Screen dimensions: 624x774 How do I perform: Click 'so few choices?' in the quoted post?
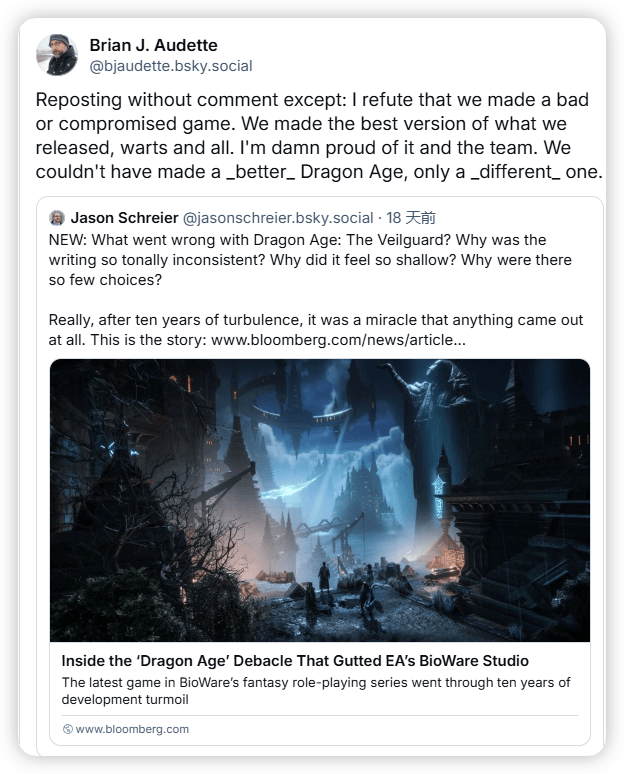pyautogui.click(x=105, y=280)
